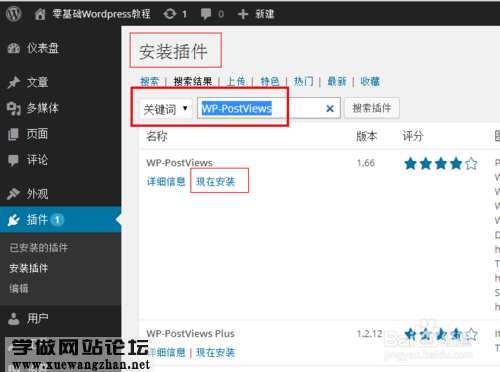This screenshot has height=372, width=500.
Task: Click the media icon beside 多媒体
Action: (14, 108)
